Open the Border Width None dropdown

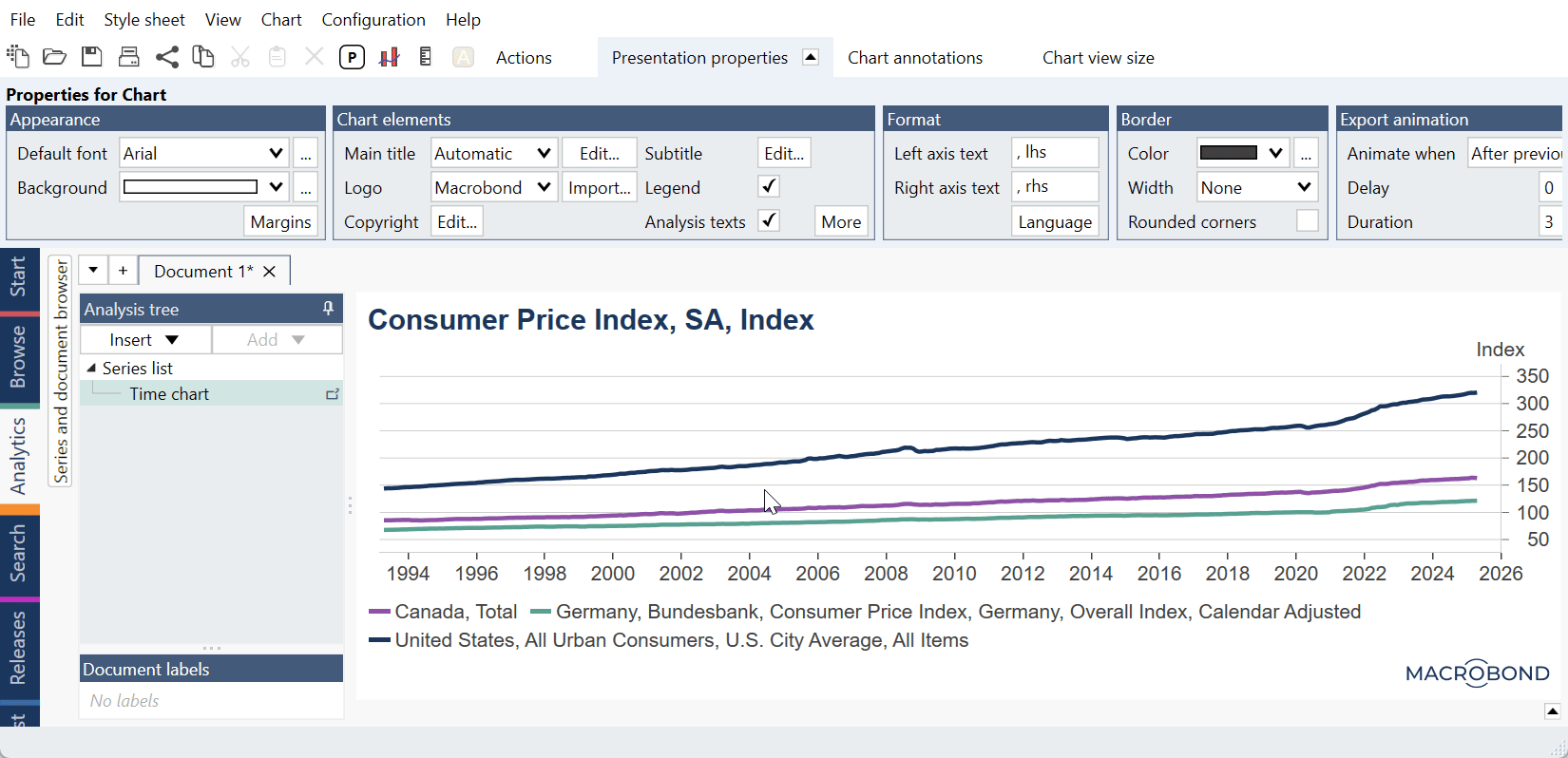coord(1256,187)
